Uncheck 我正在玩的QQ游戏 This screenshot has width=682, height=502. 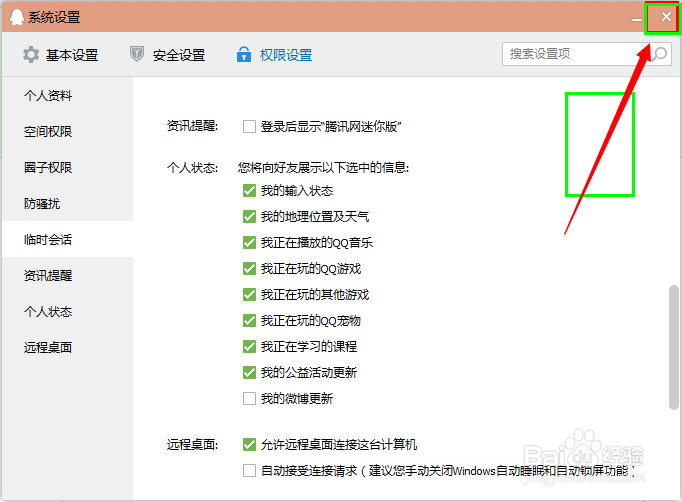click(x=249, y=268)
